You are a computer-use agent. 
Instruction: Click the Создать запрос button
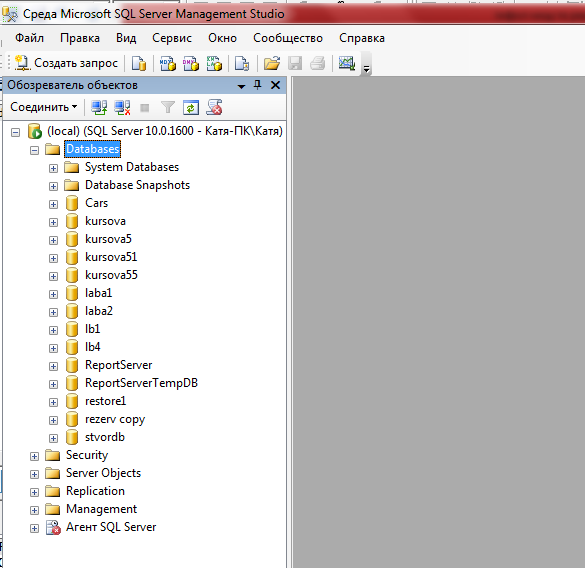point(66,63)
